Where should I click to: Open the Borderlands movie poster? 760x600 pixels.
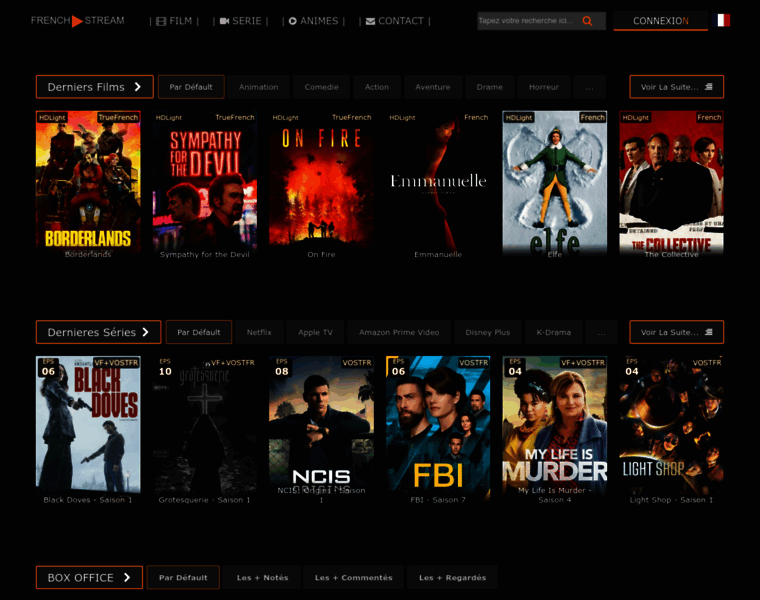(88, 182)
